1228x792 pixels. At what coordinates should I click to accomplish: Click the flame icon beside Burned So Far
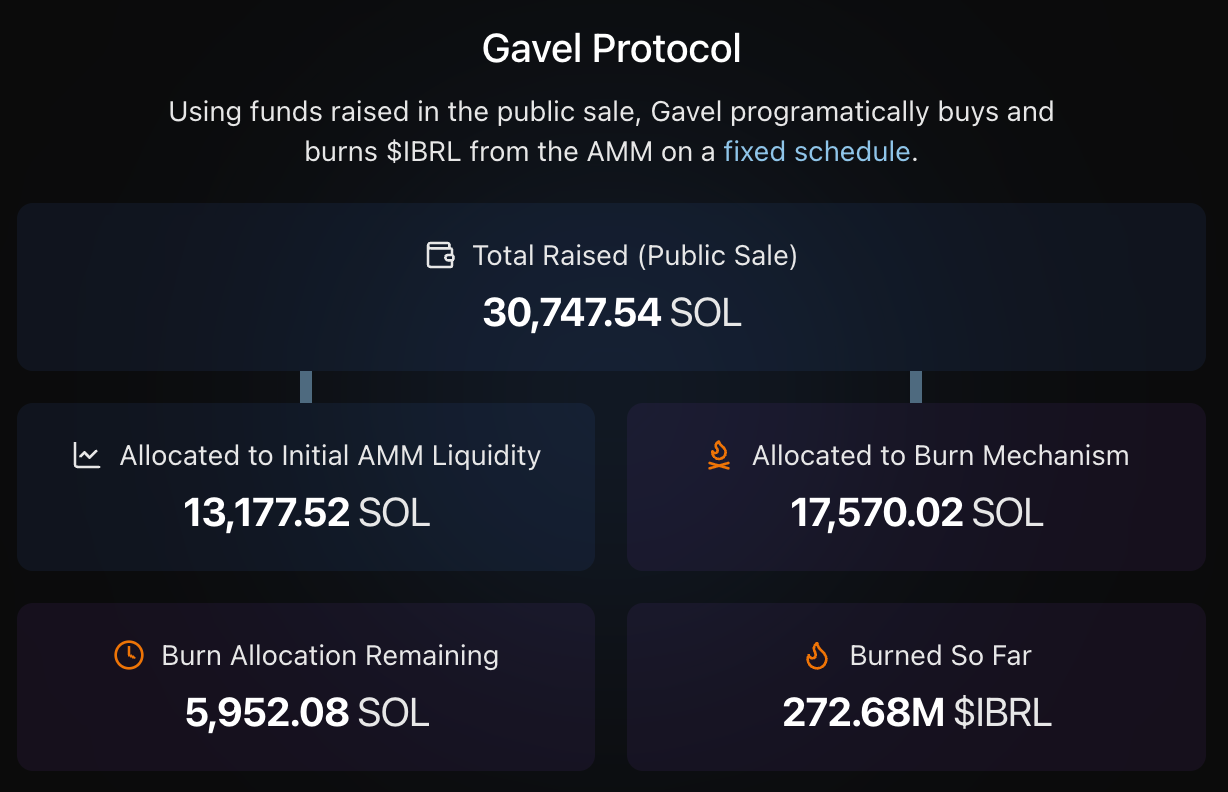coord(817,656)
